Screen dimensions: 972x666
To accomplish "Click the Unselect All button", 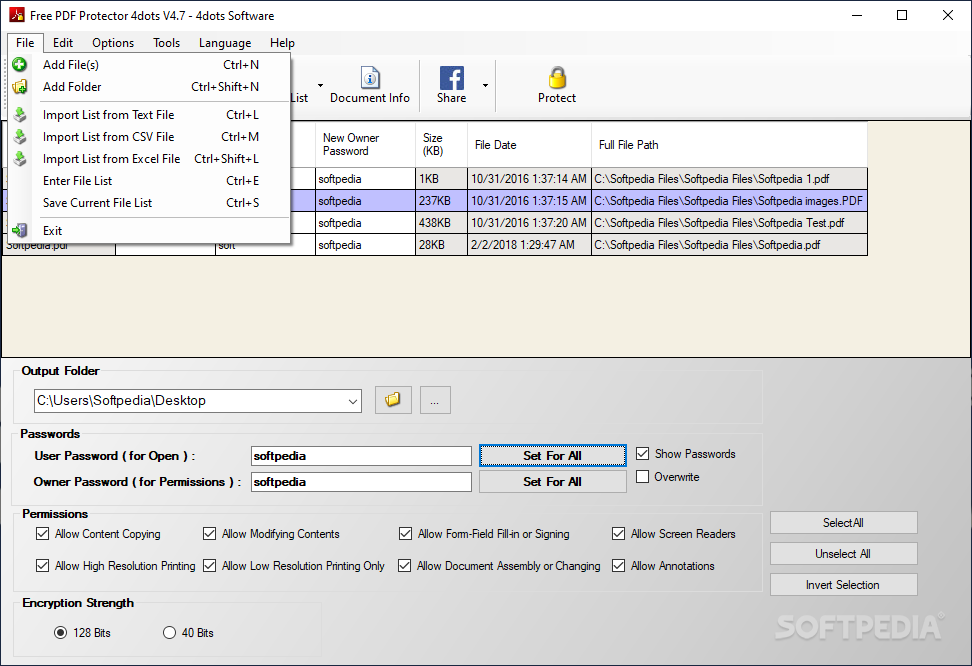I will 843,554.
